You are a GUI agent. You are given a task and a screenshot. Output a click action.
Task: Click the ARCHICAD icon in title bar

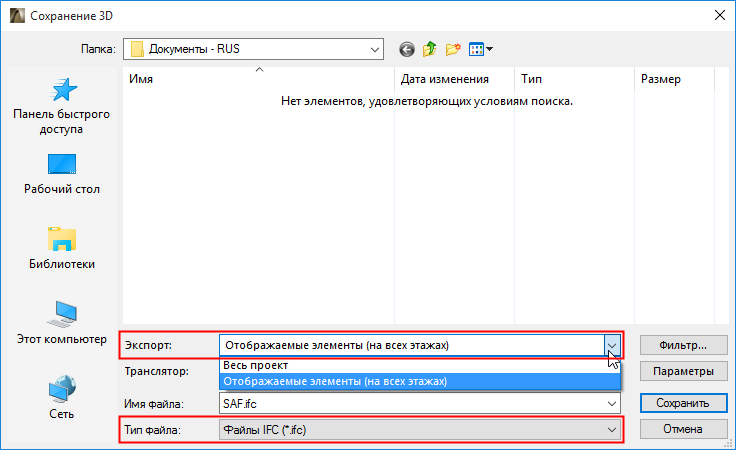(17, 15)
